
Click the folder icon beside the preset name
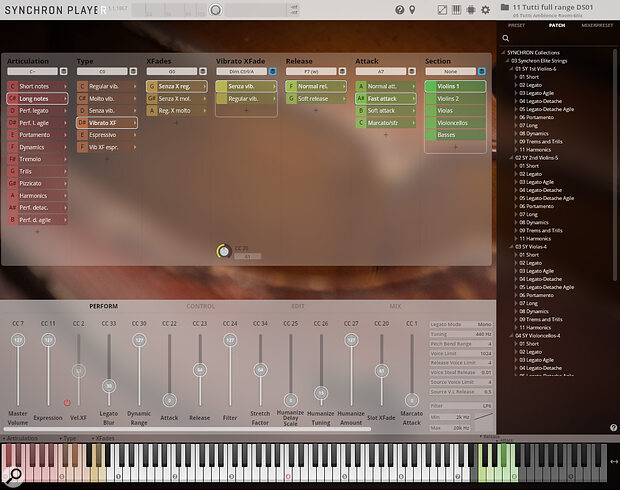coord(505,7)
